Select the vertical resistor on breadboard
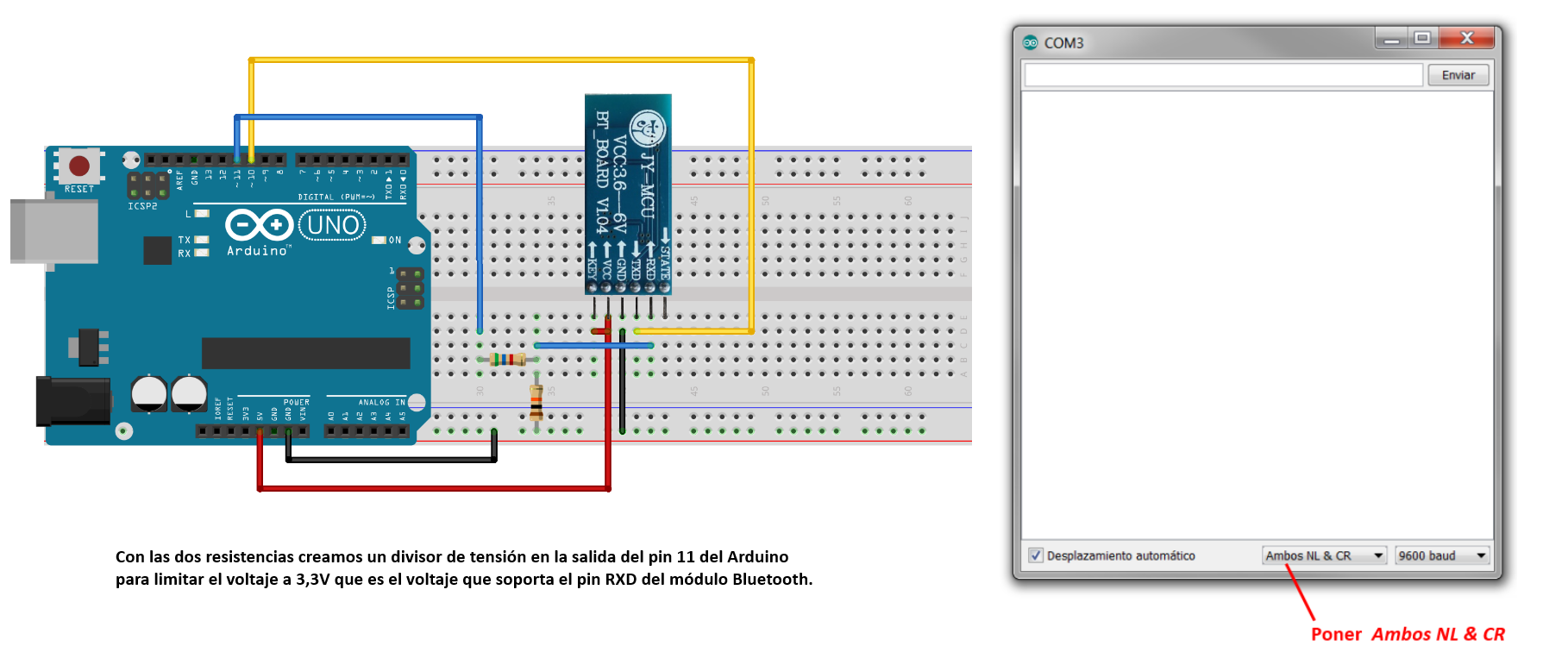The height and width of the screenshot is (665, 1568). point(536,403)
